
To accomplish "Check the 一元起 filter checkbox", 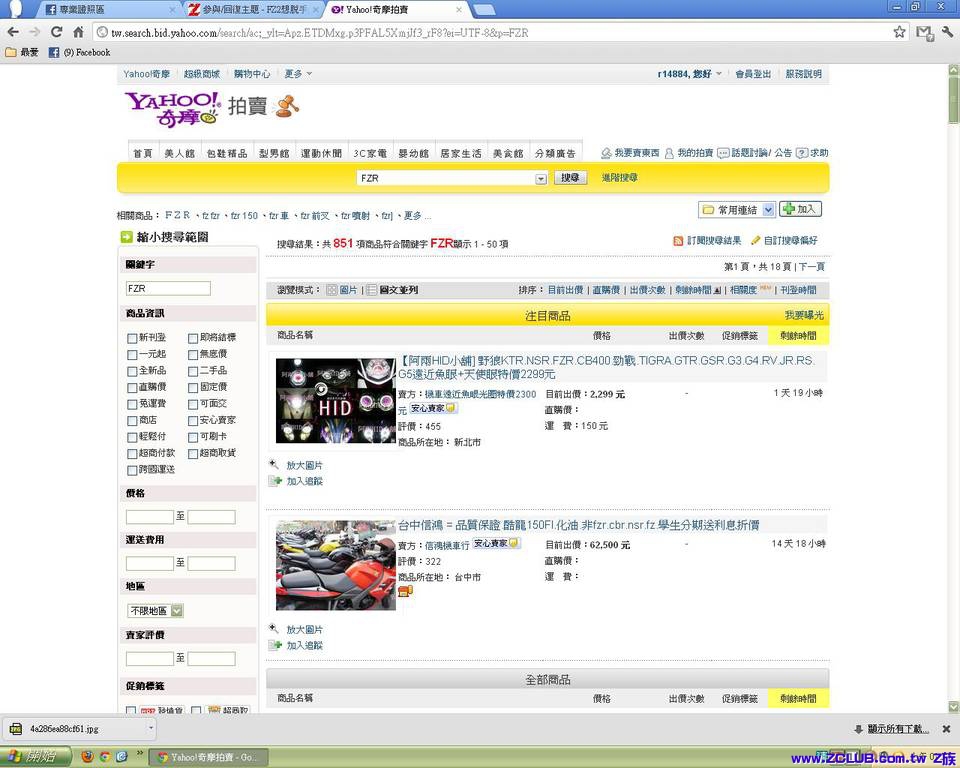I will 132,355.
